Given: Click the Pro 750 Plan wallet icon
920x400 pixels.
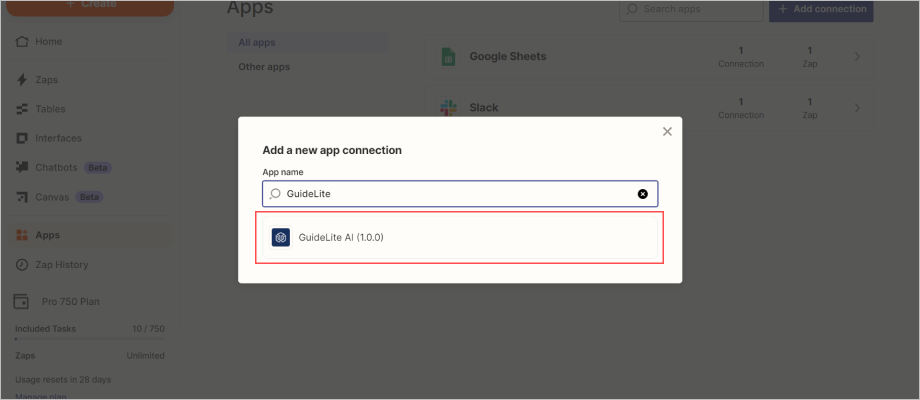Looking at the screenshot, I should [x=22, y=302].
